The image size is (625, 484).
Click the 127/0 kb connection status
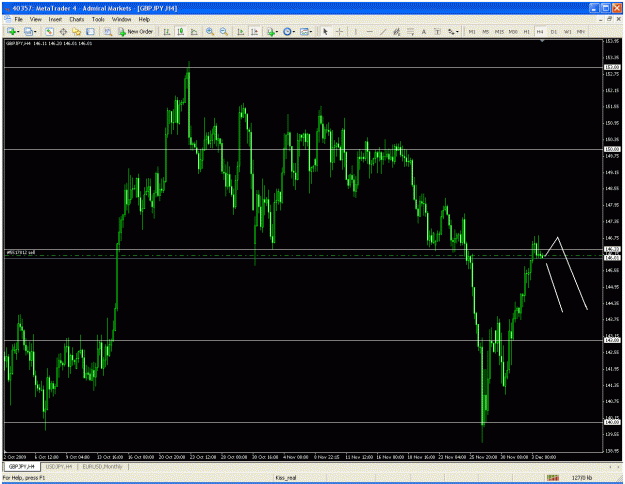(x=582, y=478)
